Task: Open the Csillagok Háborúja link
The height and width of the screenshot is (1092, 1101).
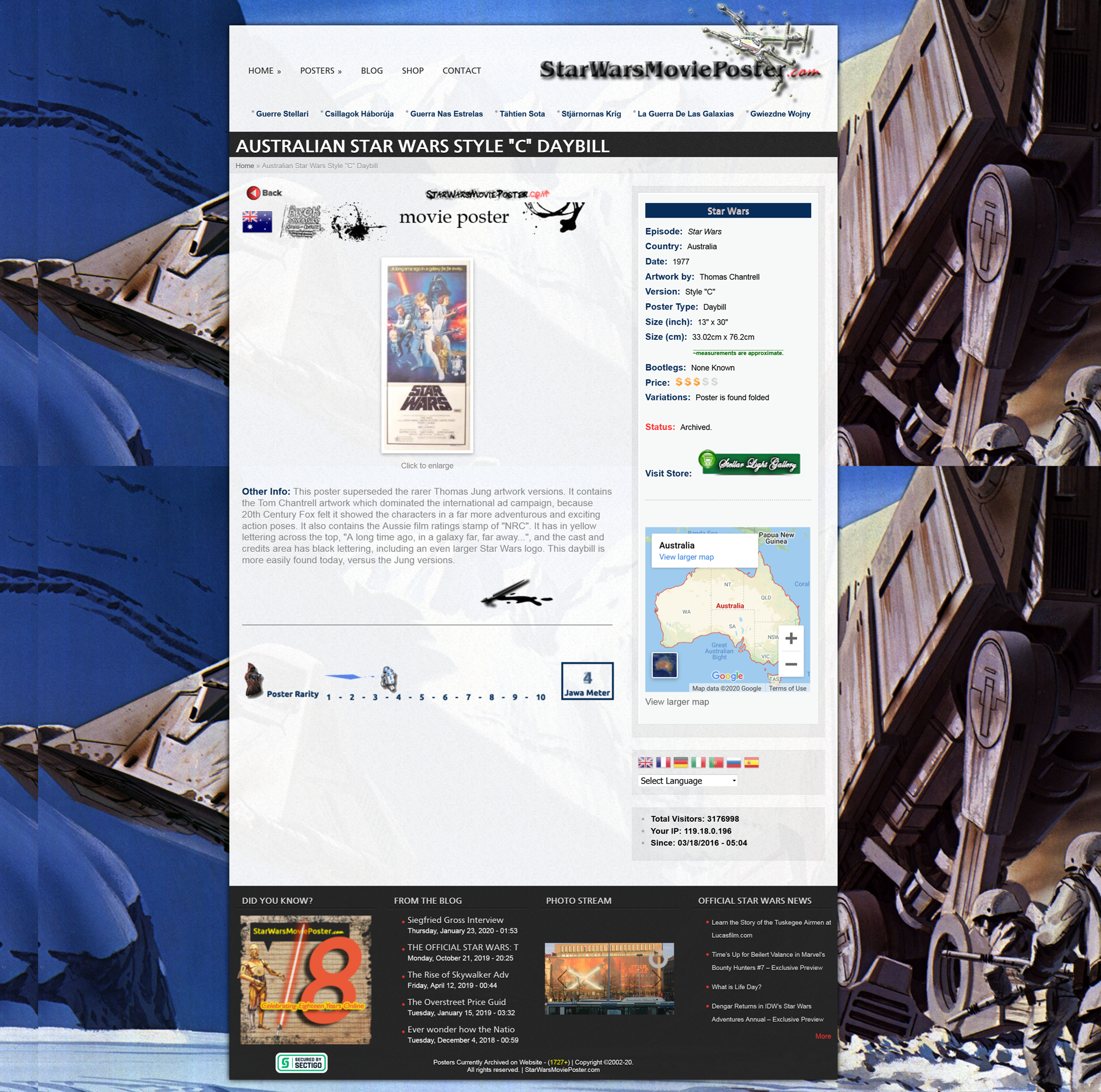Action: coord(359,114)
